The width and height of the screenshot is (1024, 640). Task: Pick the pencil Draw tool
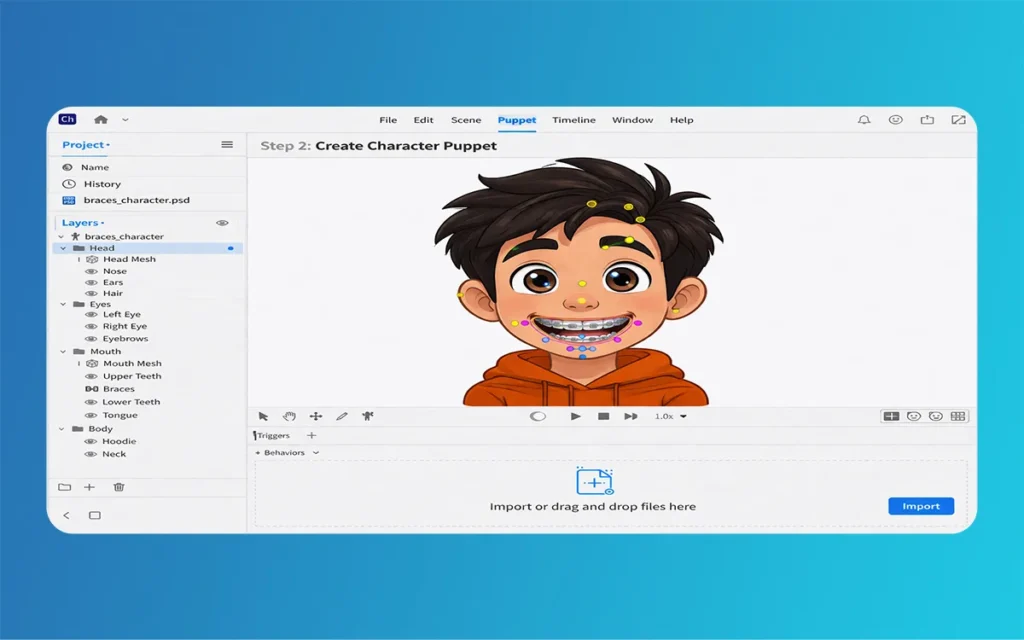click(341, 416)
